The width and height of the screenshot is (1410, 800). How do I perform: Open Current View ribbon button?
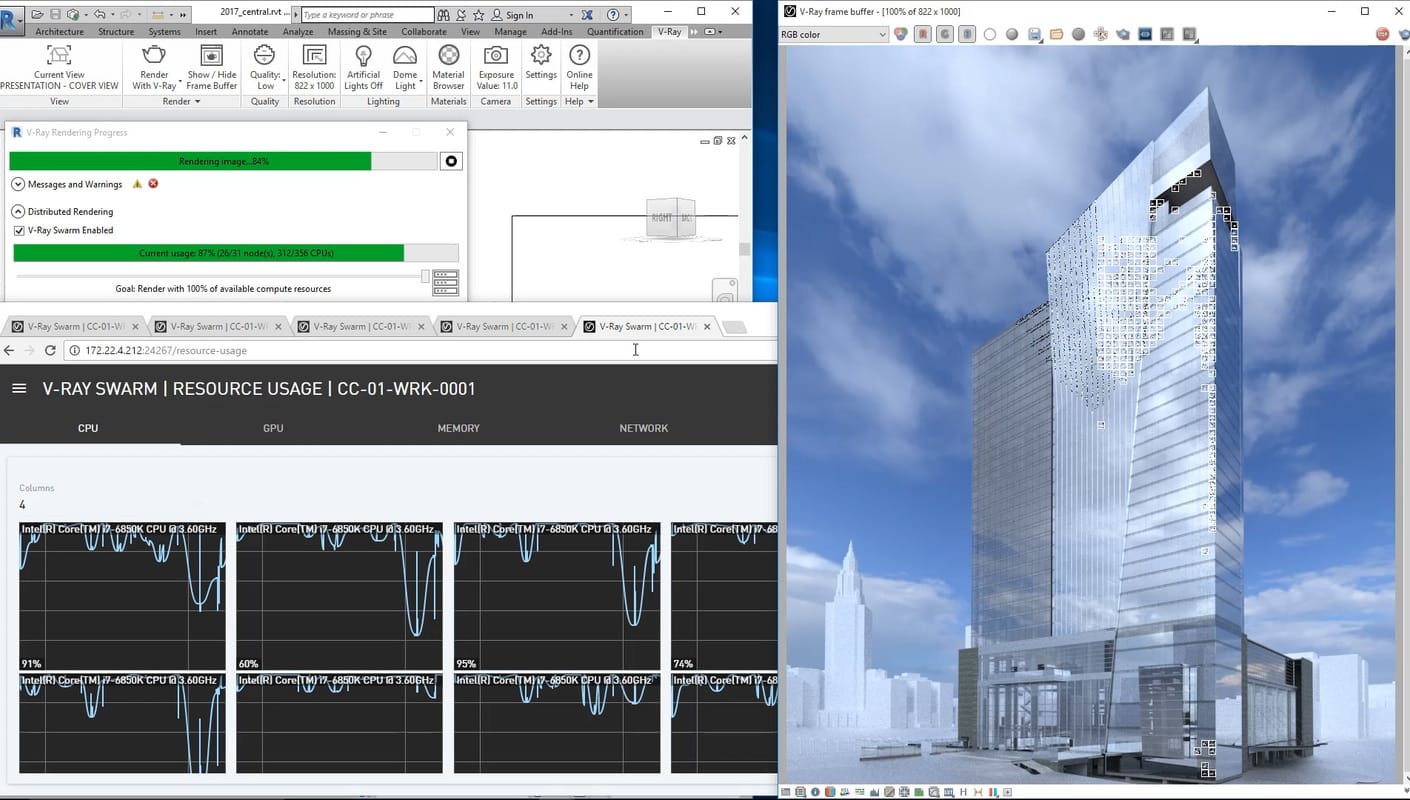coord(59,68)
